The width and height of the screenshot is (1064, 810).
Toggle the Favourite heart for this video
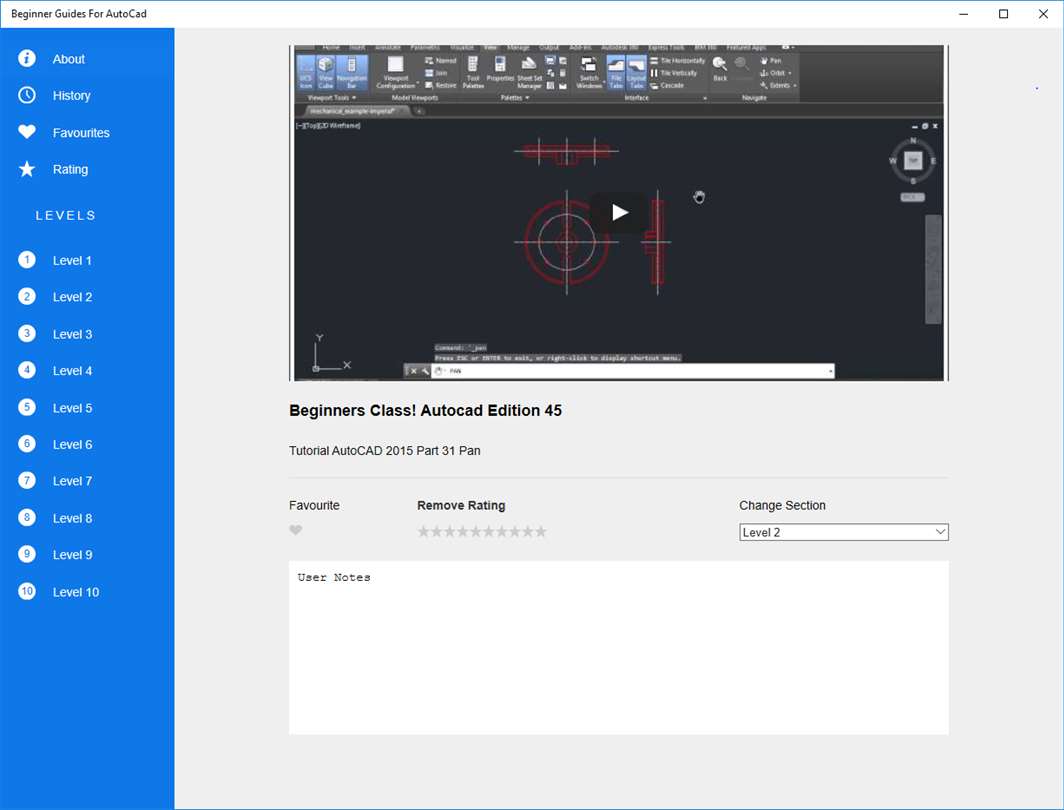295,530
